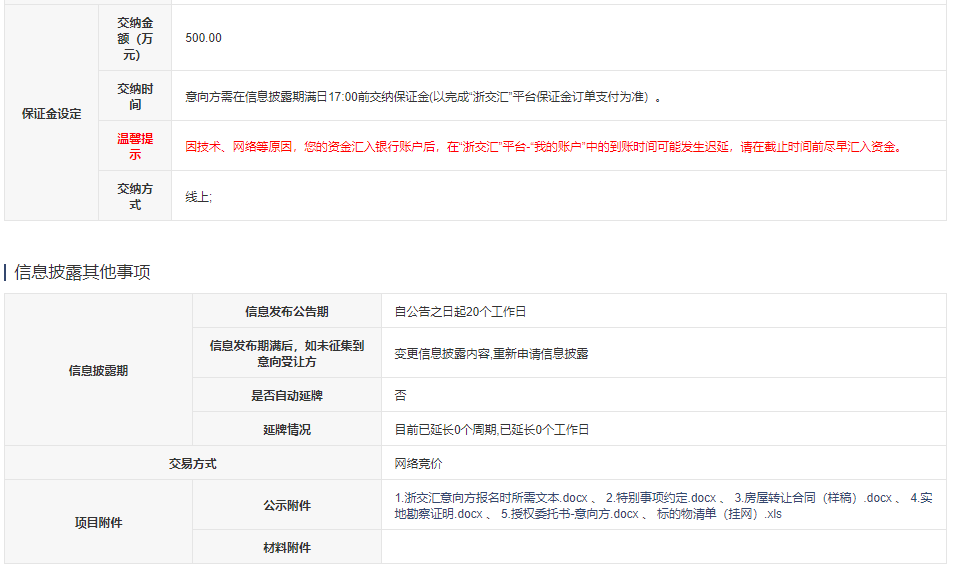The image size is (965, 572).
Task: Click the 是否自动延牌 label cell
Action: coord(286,395)
